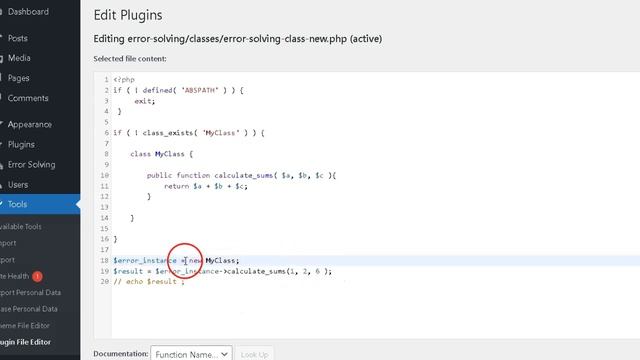640x360 pixels.
Task: Open the Users menu
Action: pyautogui.click(x=18, y=184)
